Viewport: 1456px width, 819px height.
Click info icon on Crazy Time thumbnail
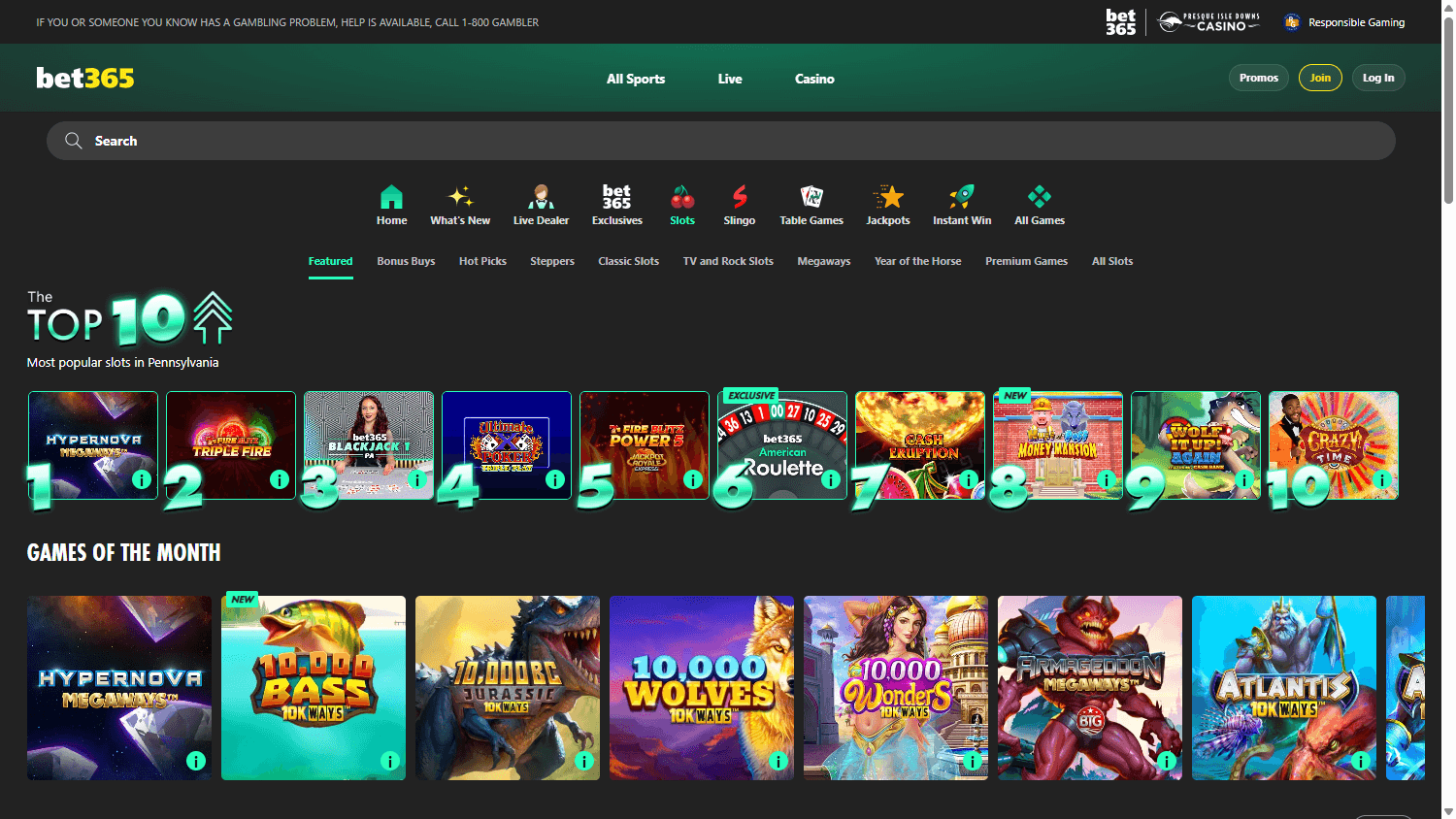1384,479
